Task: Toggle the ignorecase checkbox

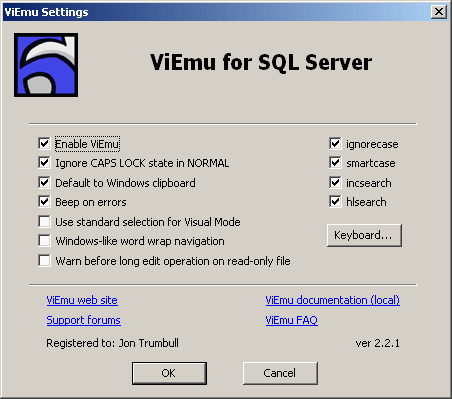Action: (335, 144)
